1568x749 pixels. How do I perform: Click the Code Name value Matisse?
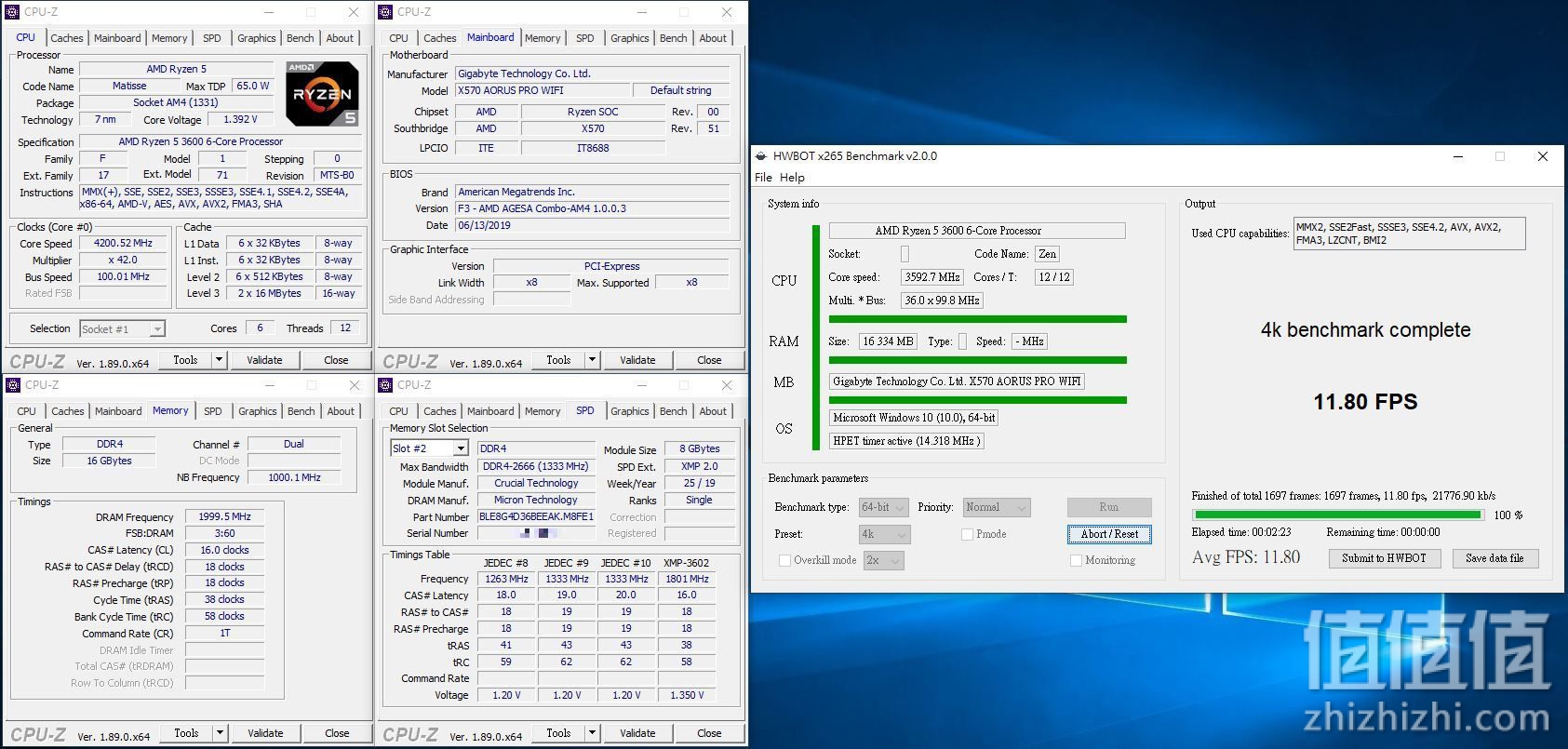point(129,86)
